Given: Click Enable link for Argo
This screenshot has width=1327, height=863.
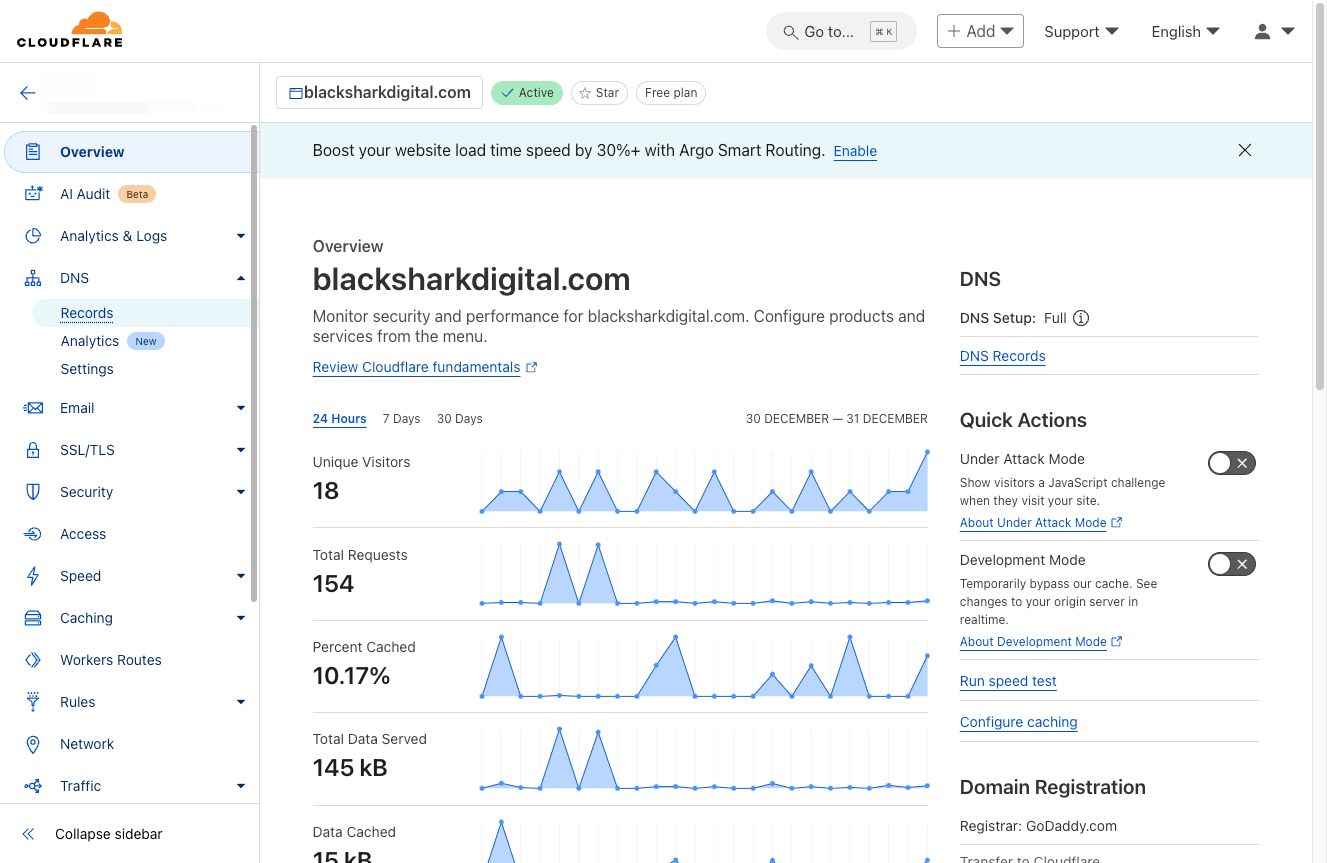Looking at the screenshot, I should [855, 151].
